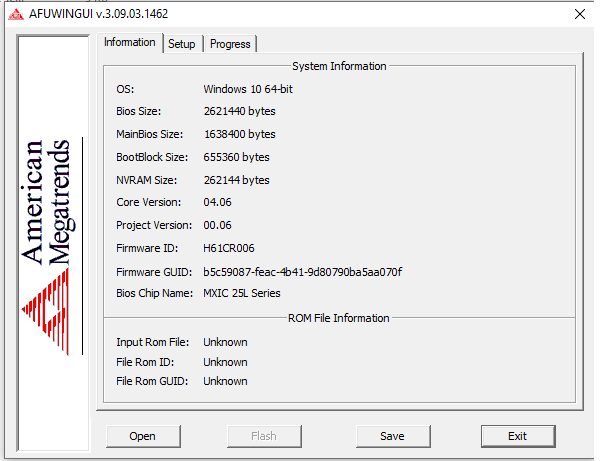Switch to the Setup tab

pyautogui.click(x=182, y=44)
